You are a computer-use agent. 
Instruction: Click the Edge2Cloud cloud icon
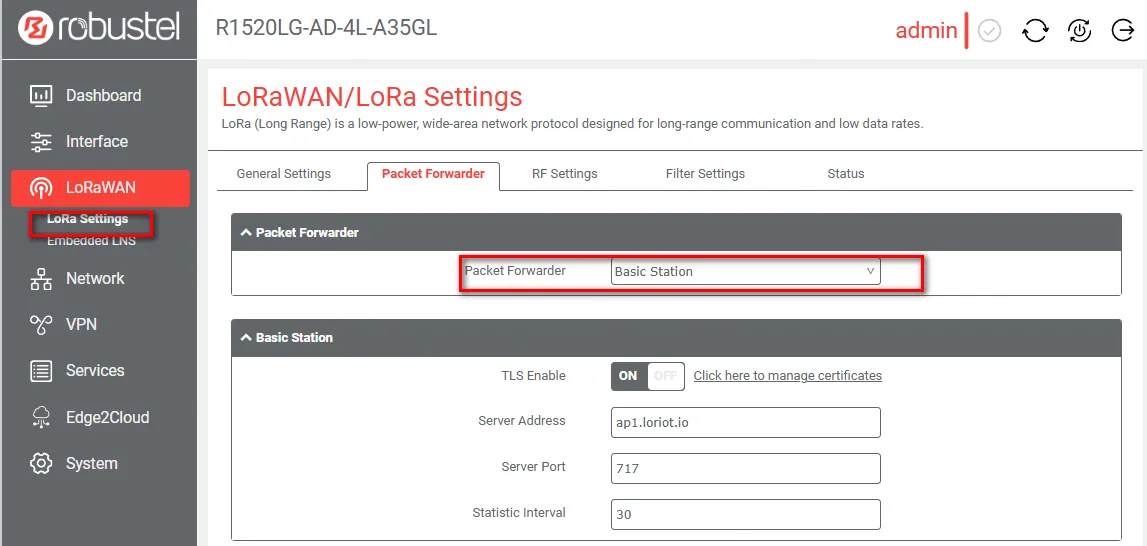click(41, 417)
